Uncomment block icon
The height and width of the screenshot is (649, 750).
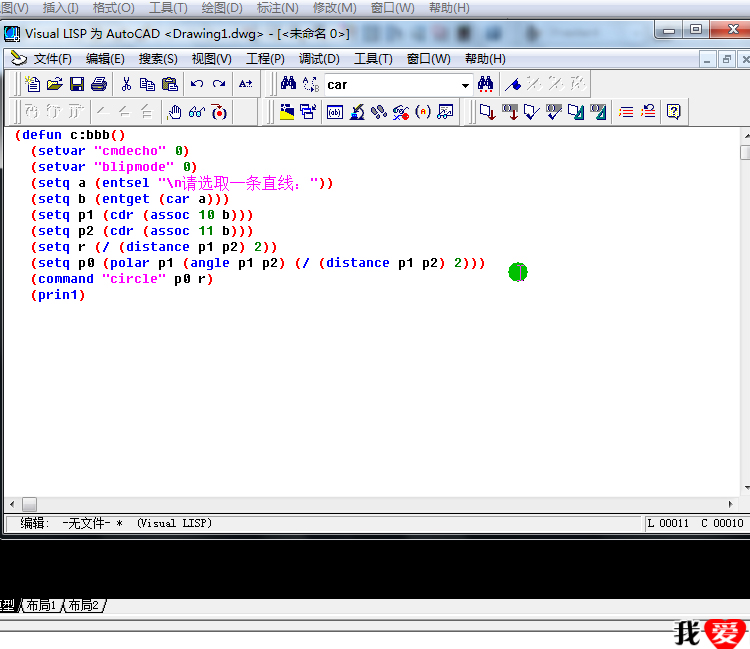point(648,112)
